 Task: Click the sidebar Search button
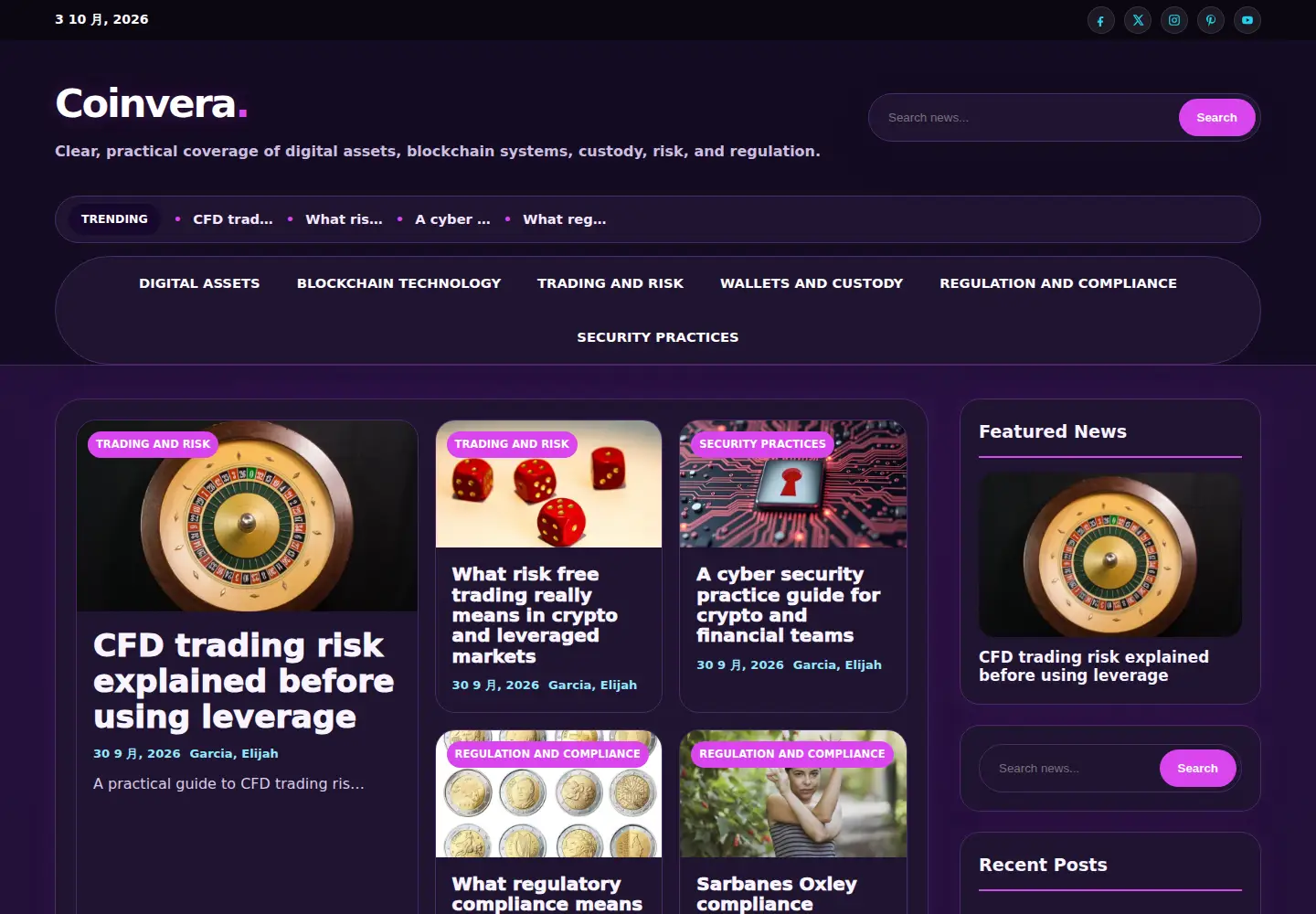pyautogui.click(x=1197, y=769)
